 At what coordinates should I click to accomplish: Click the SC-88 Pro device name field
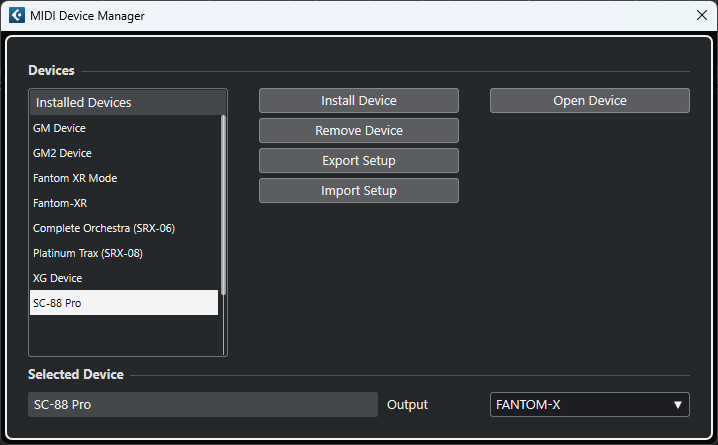tap(203, 405)
